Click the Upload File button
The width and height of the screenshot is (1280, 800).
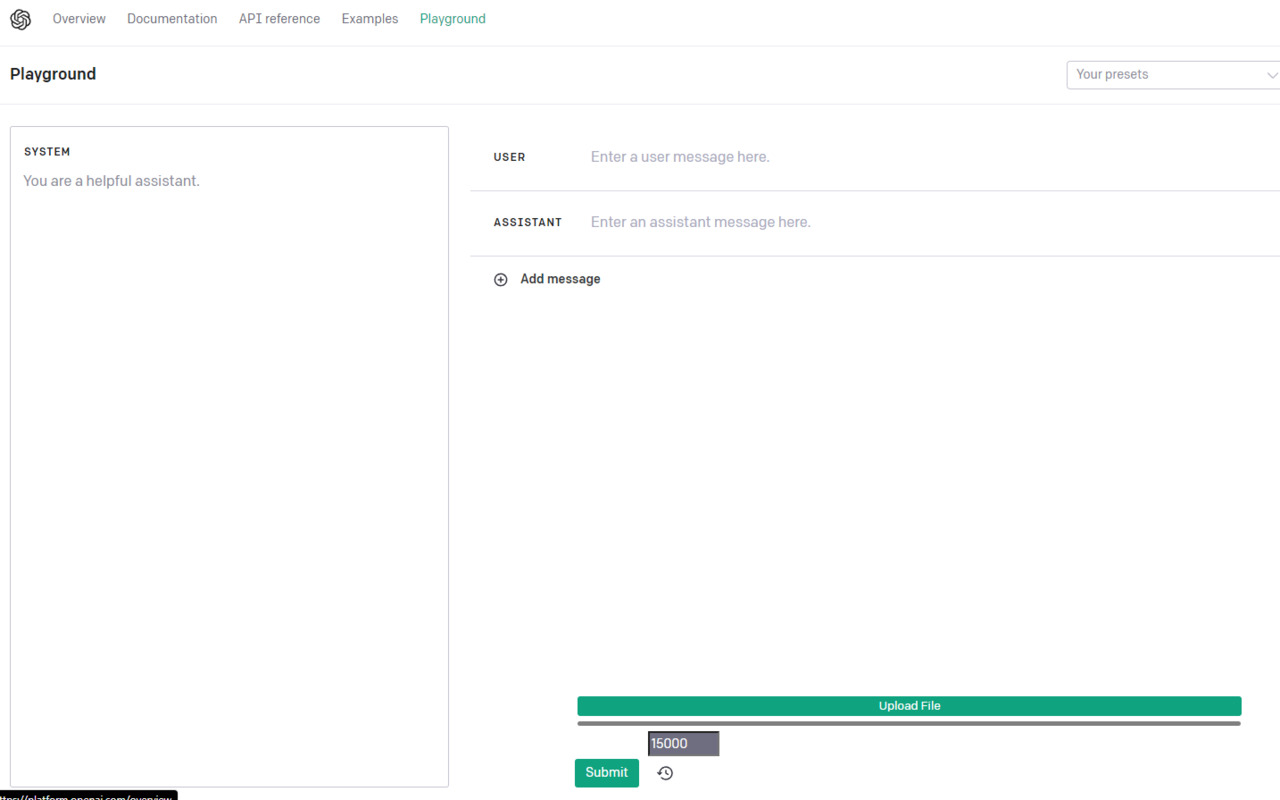click(909, 705)
